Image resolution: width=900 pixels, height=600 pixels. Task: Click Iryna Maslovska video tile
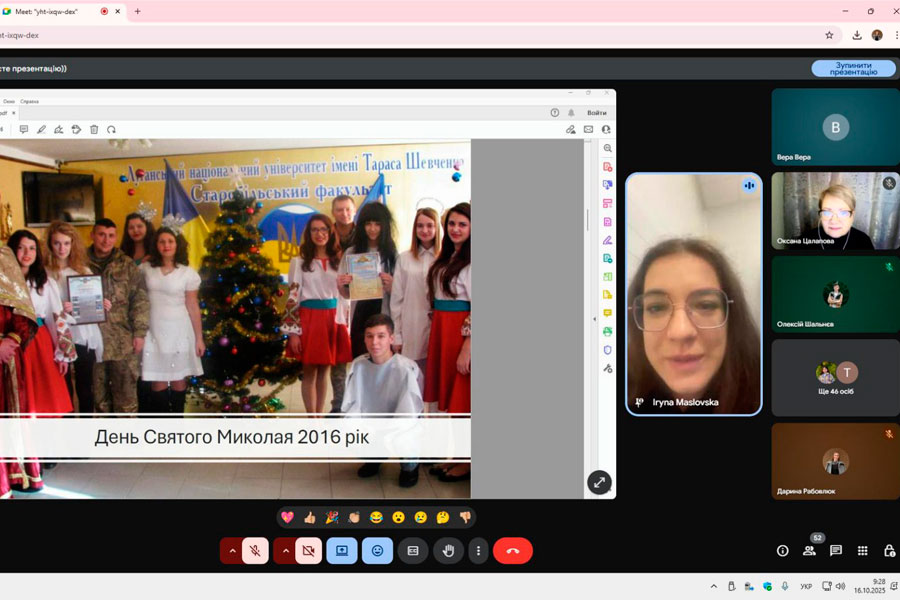pyautogui.click(x=693, y=294)
